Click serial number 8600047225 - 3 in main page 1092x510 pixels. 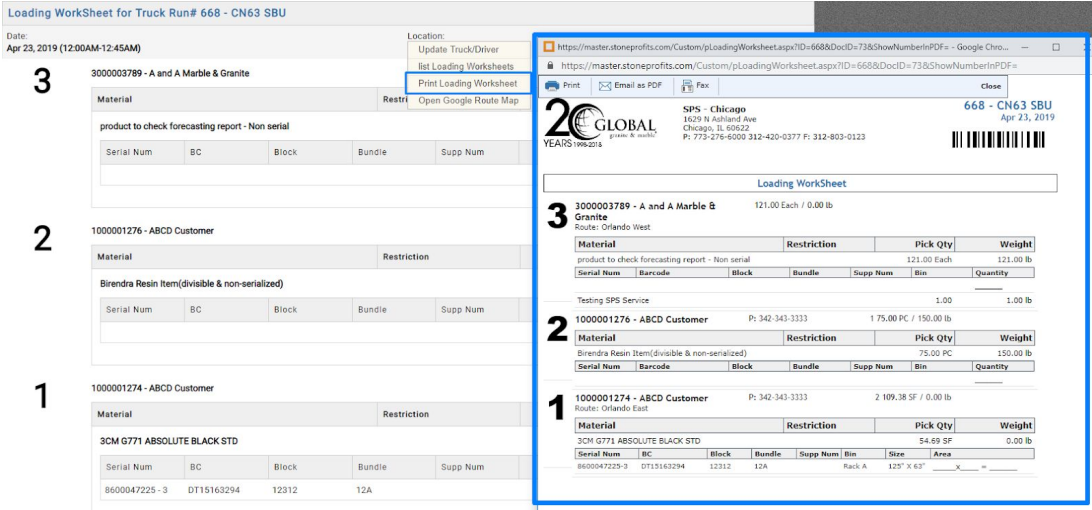tap(136, 490)
